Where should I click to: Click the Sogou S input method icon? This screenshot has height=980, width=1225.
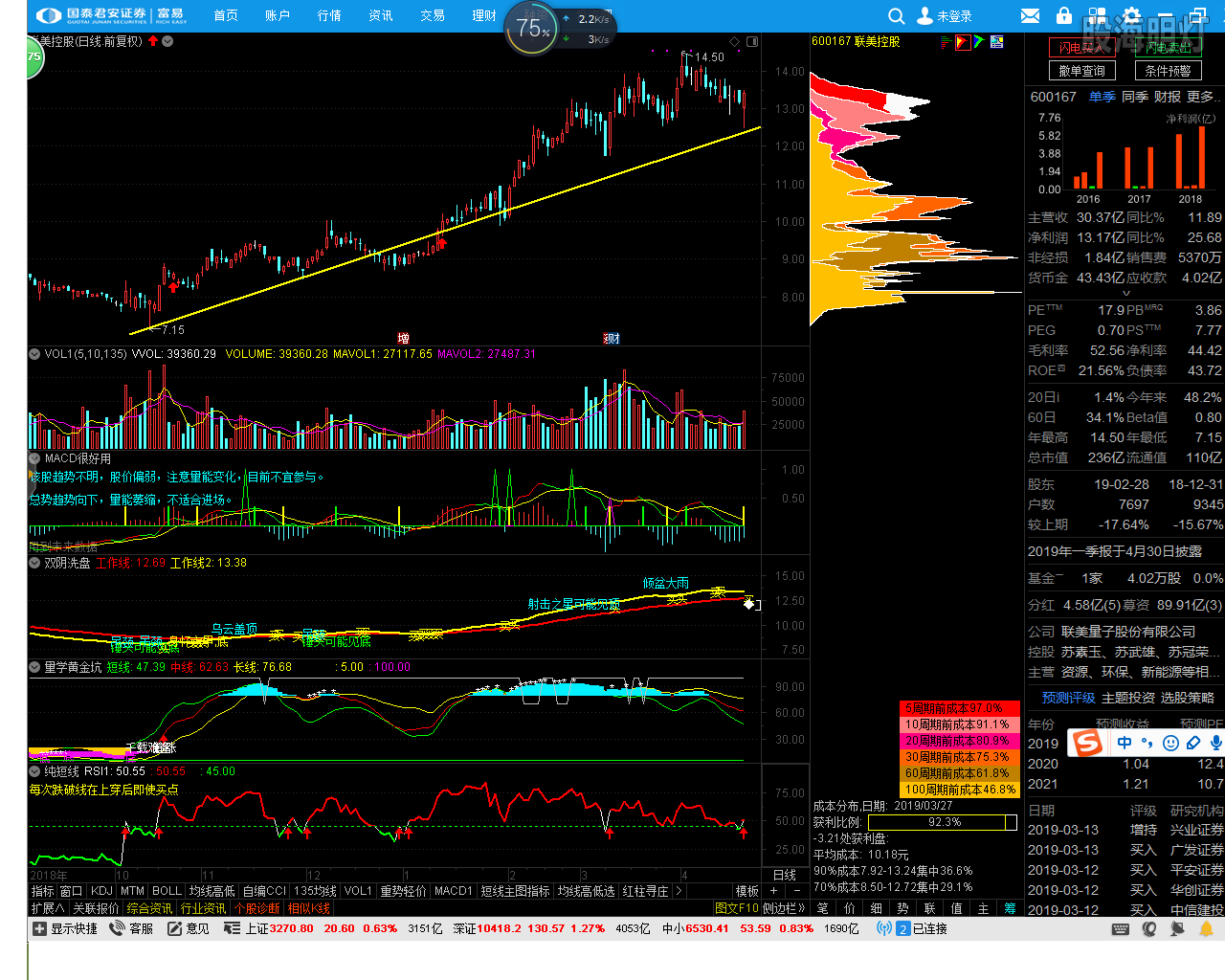(x=1087, y=743)
